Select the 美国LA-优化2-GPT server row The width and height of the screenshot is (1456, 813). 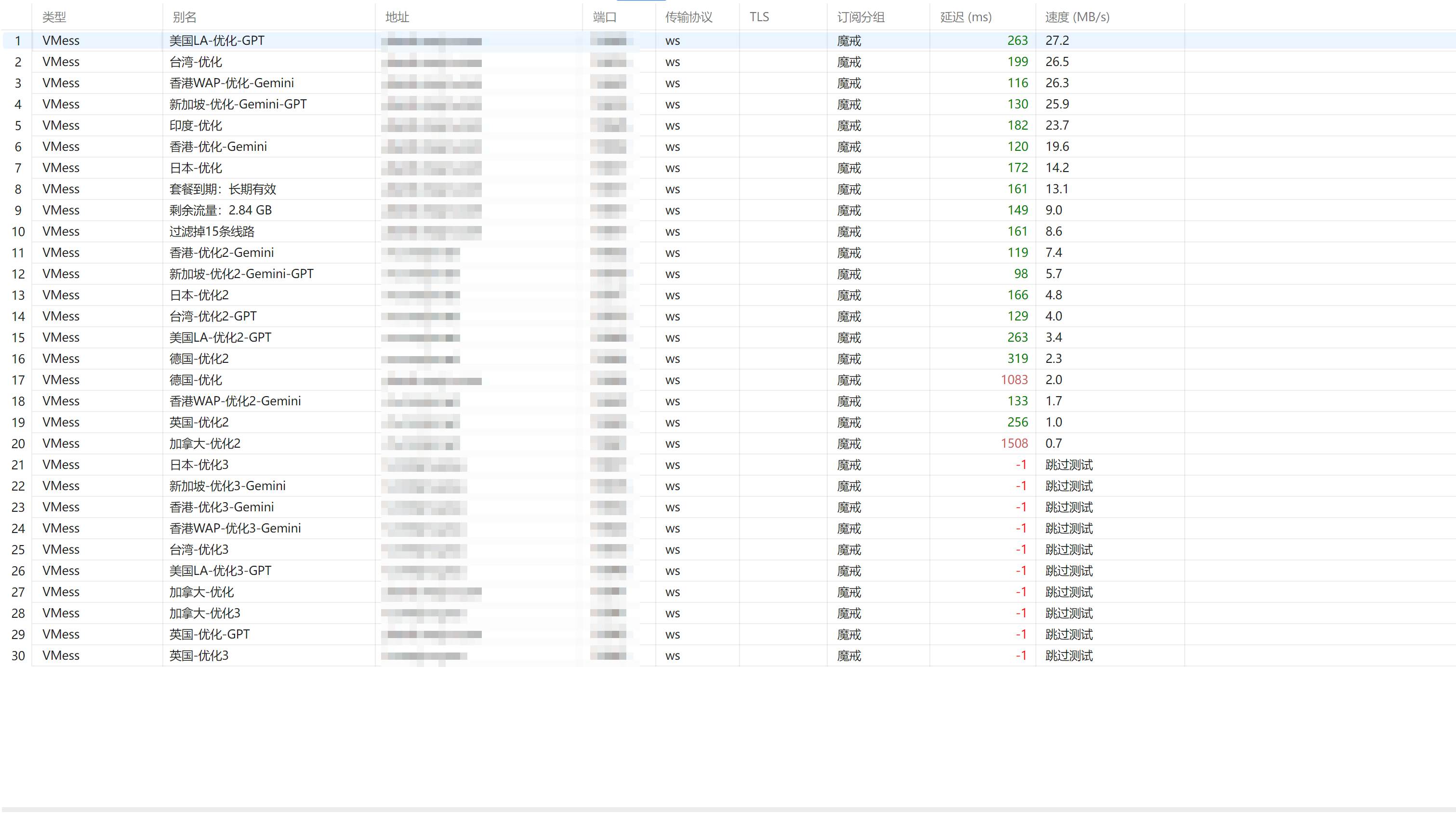(x=728, y=337)
